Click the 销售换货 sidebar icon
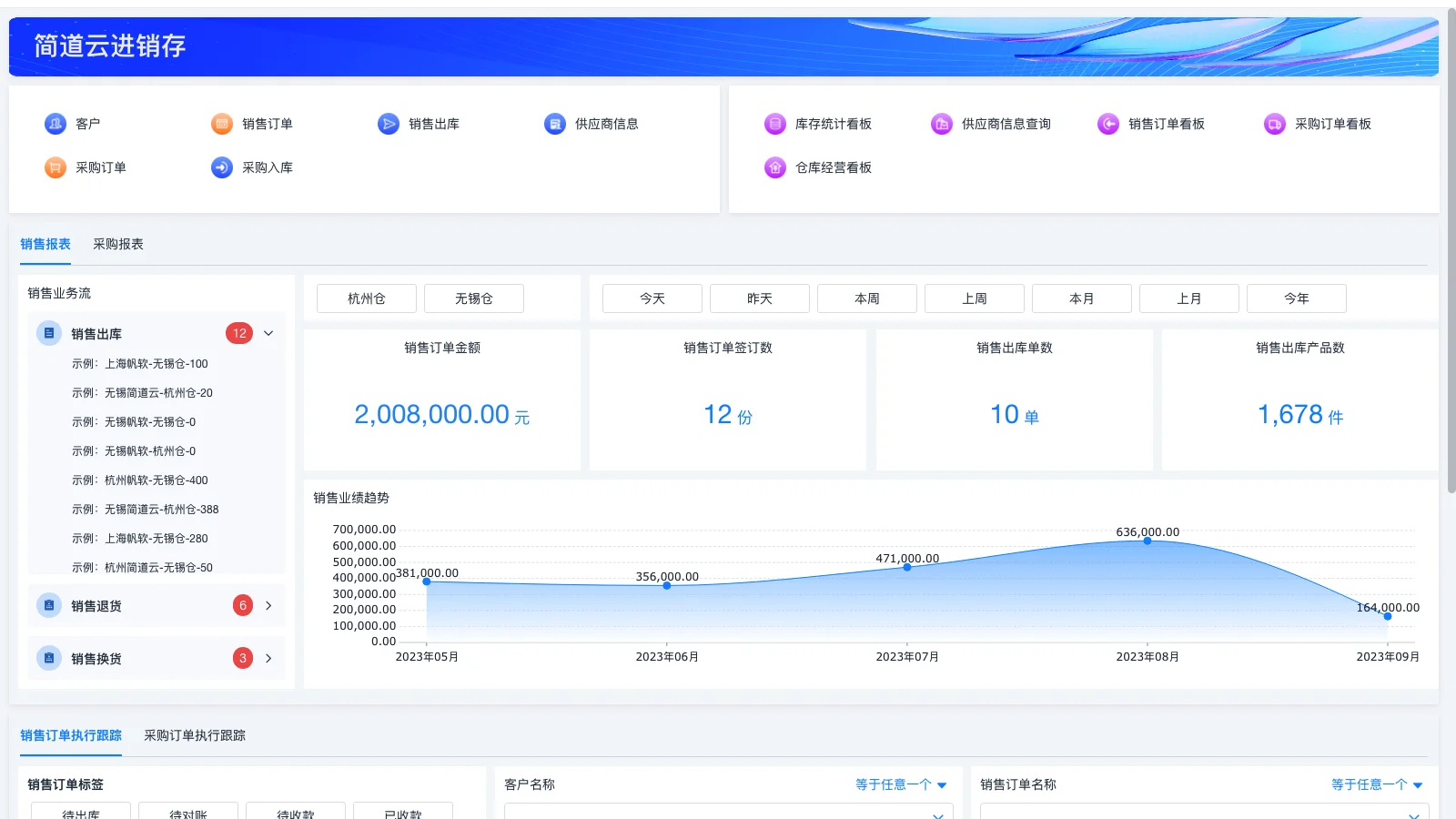This screenshot has width=1456, height=819. 49,658
